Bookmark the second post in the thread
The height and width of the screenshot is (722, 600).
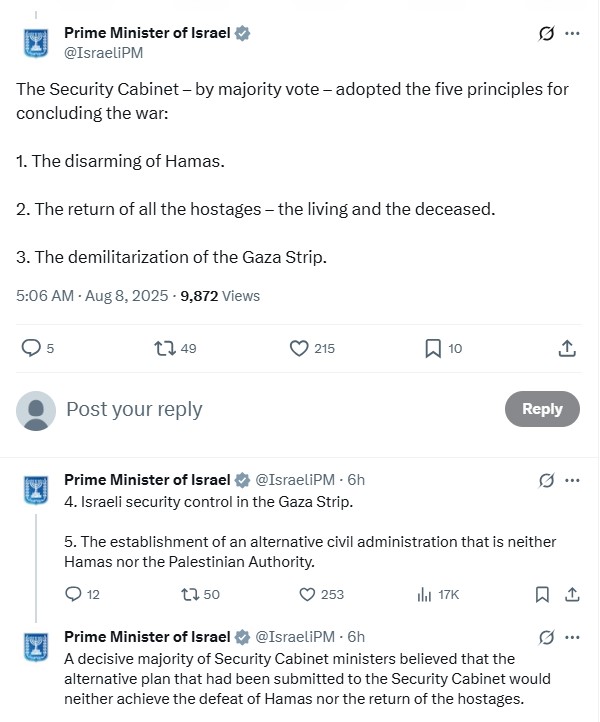tap(542, 594)
